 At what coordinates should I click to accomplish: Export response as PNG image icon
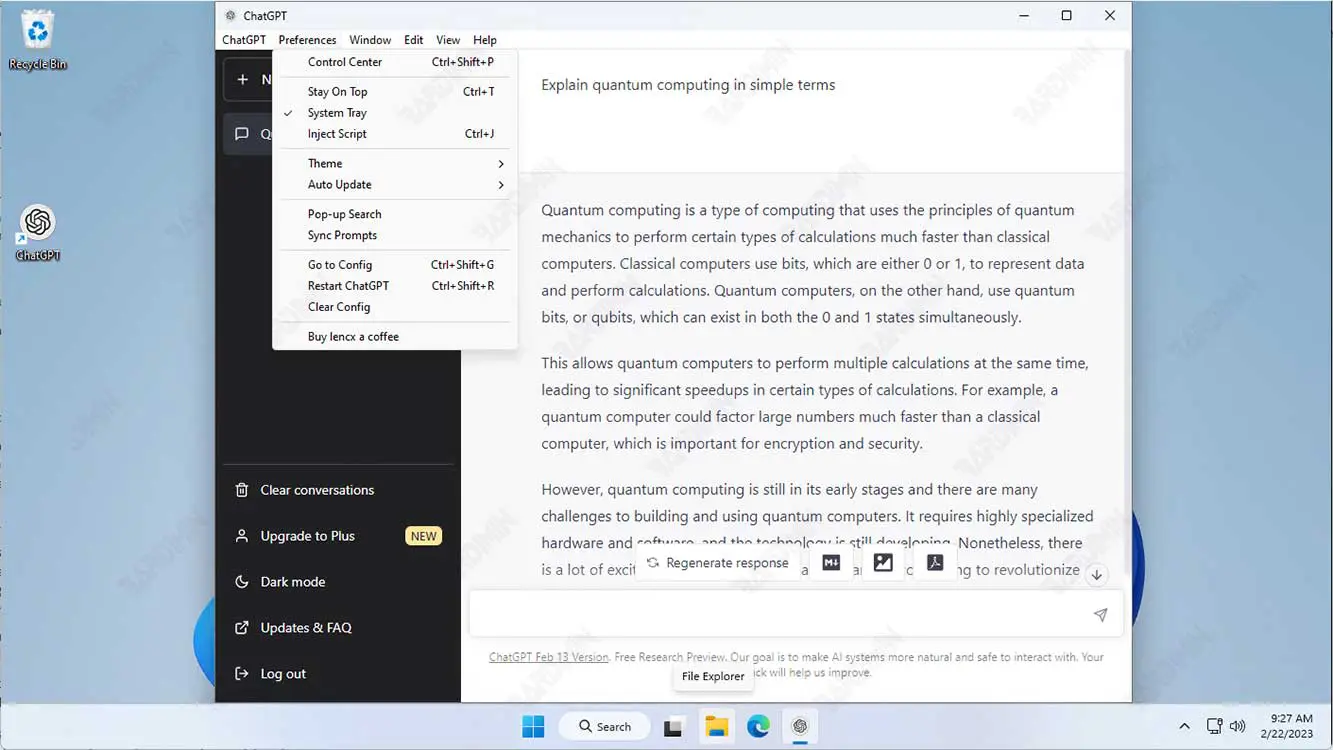883,563
